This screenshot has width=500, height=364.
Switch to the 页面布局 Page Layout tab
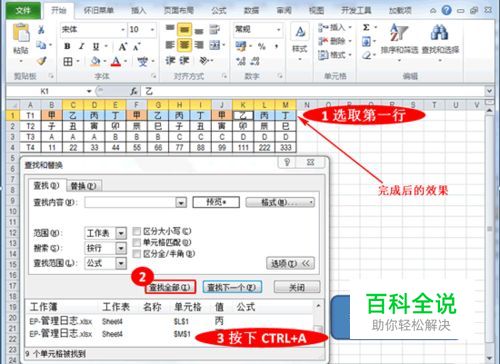pyautogui.click(x=179, y=11)
